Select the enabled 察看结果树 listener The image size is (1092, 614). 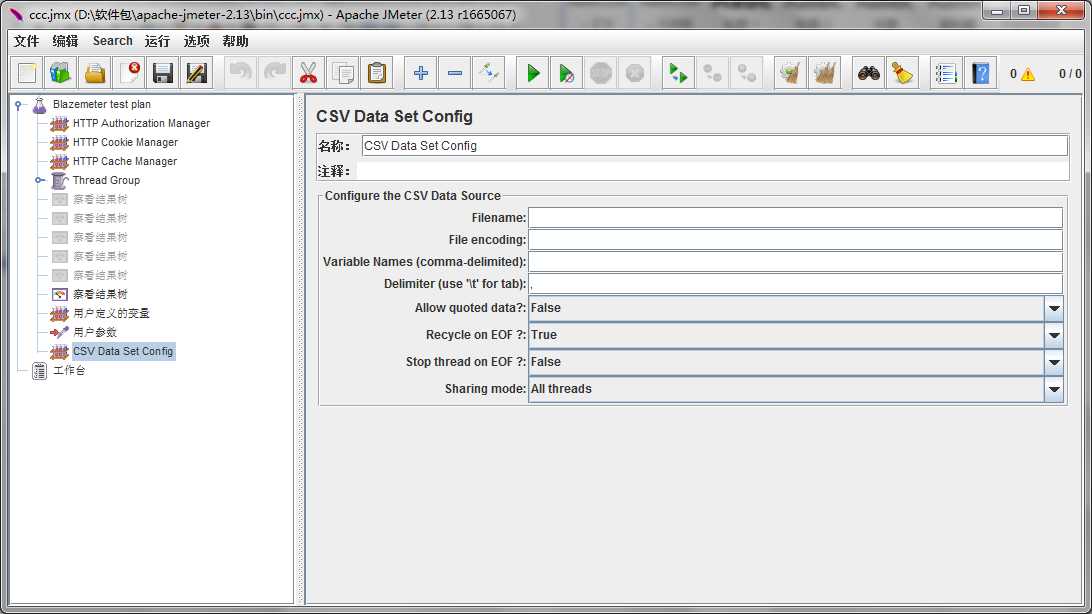point(100,294)
